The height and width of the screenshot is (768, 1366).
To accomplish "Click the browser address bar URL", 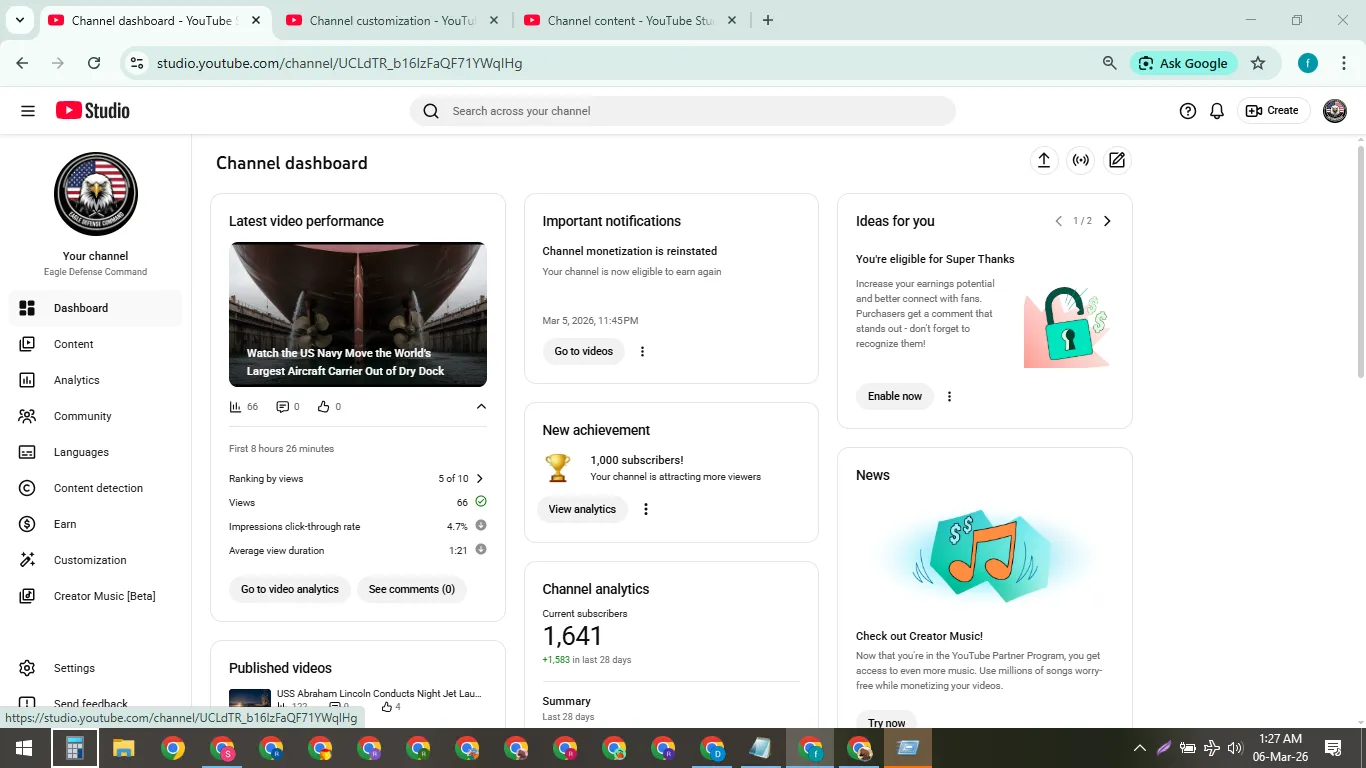I will (x=339, y=63).
